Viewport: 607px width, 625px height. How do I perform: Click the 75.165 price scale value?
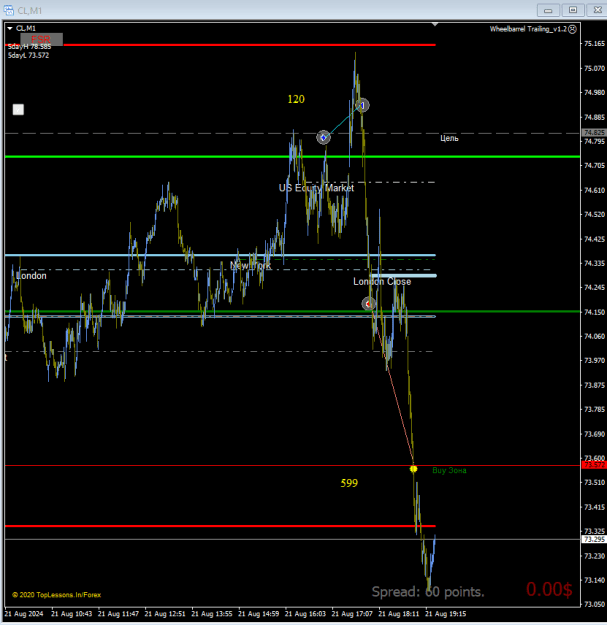[594, 44]
